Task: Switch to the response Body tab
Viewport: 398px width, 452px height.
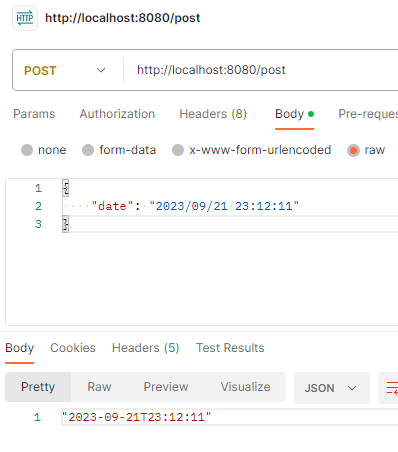Action: [x=19, y=348]
